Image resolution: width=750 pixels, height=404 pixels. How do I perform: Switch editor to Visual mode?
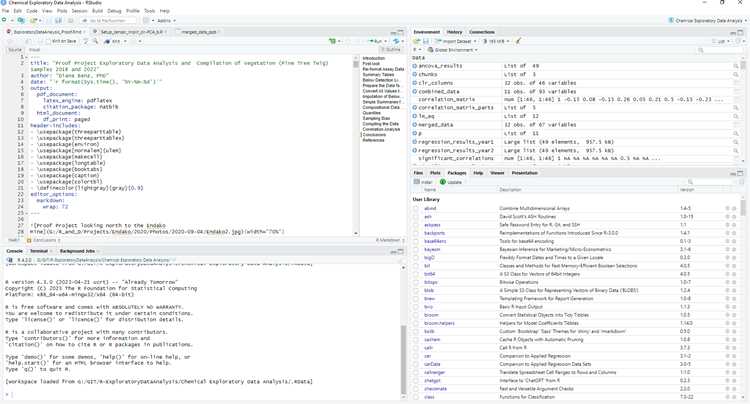pyautogui.click(x=34, y=50)
